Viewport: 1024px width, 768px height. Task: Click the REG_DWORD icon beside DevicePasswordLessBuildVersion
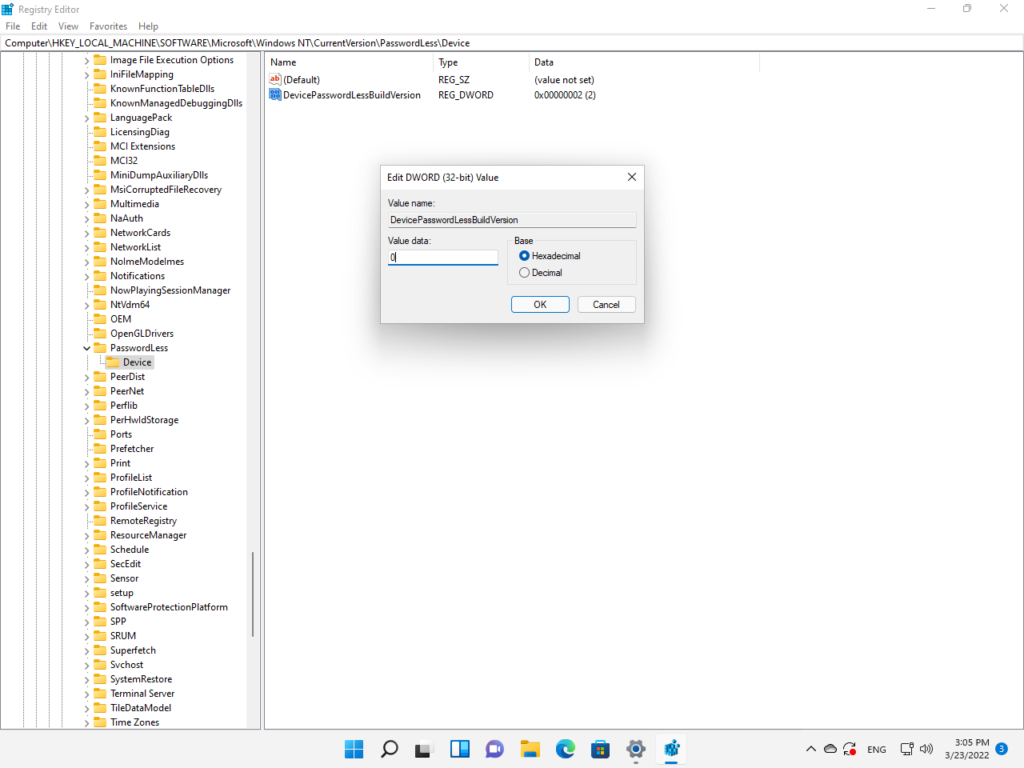(x=276, y=95)
